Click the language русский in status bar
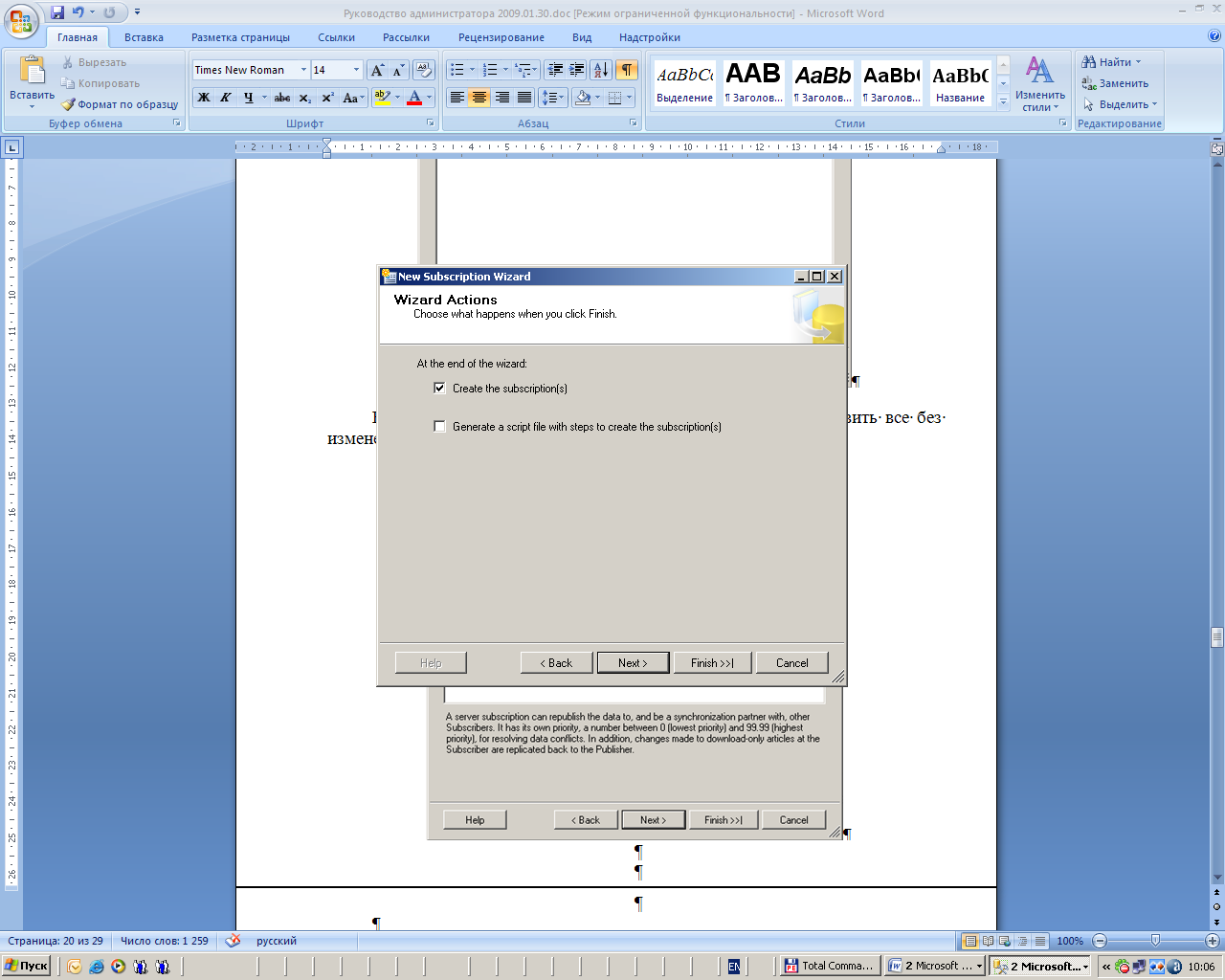Image resolution: width=1225 pixels, height=980 pixels. click(x=277, y=941)
